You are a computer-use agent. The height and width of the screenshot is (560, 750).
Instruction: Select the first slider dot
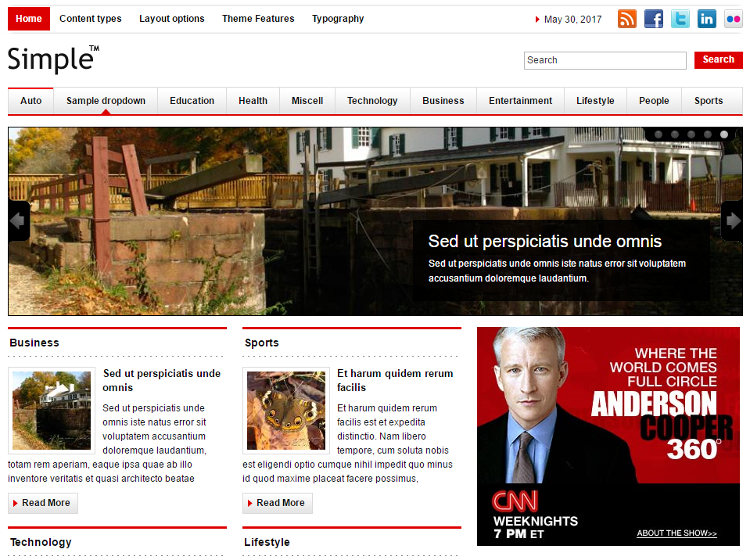click(x=659, y=134)
